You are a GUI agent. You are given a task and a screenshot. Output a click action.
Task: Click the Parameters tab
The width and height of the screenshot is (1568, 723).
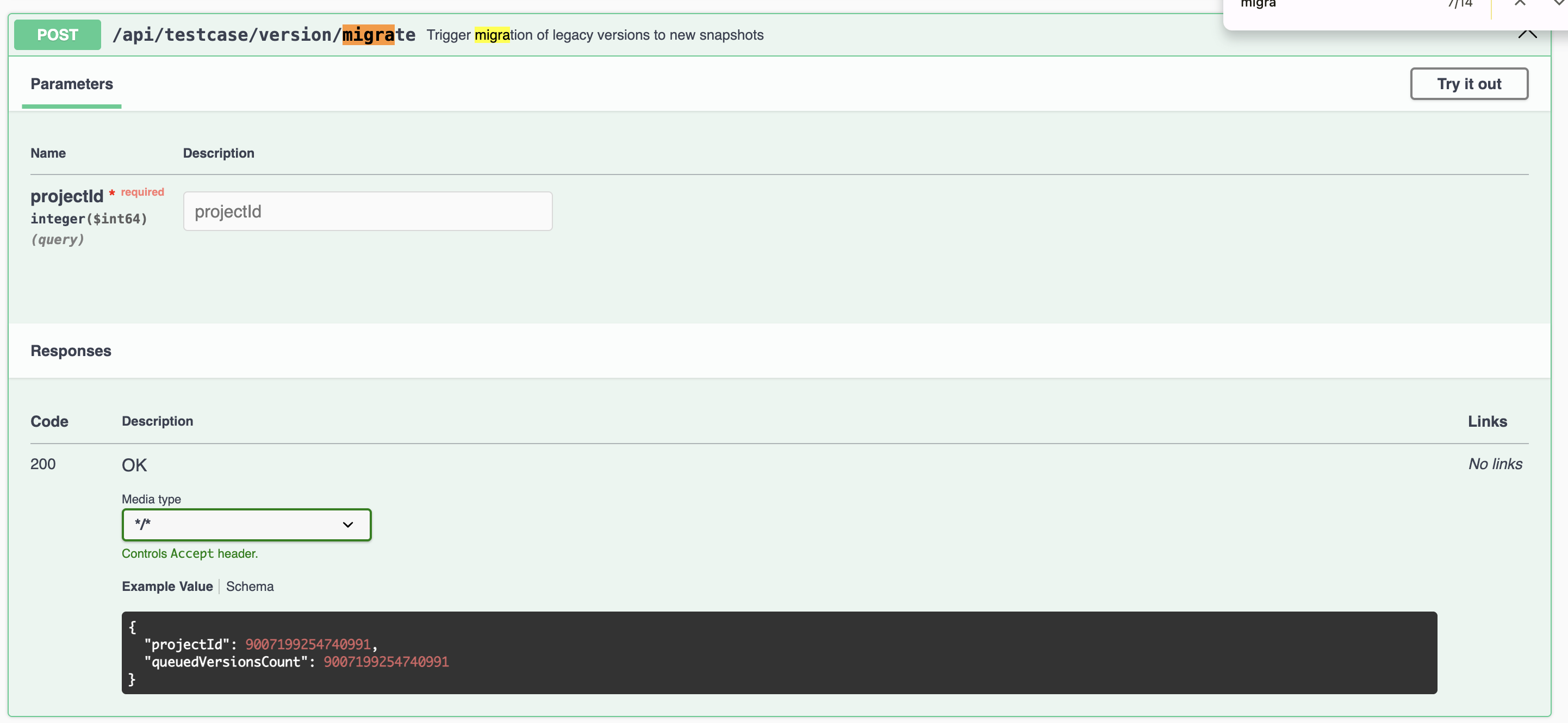click(72, 84)
